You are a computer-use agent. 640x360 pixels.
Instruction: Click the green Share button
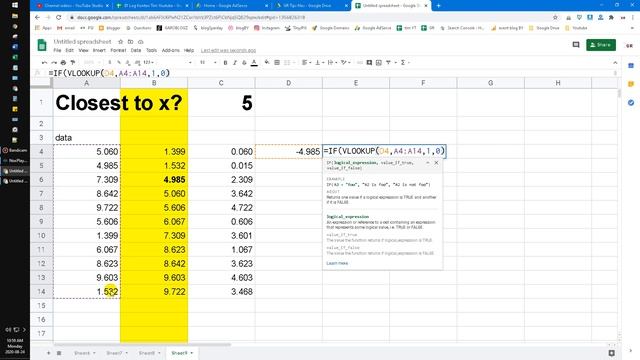(601, 45)
